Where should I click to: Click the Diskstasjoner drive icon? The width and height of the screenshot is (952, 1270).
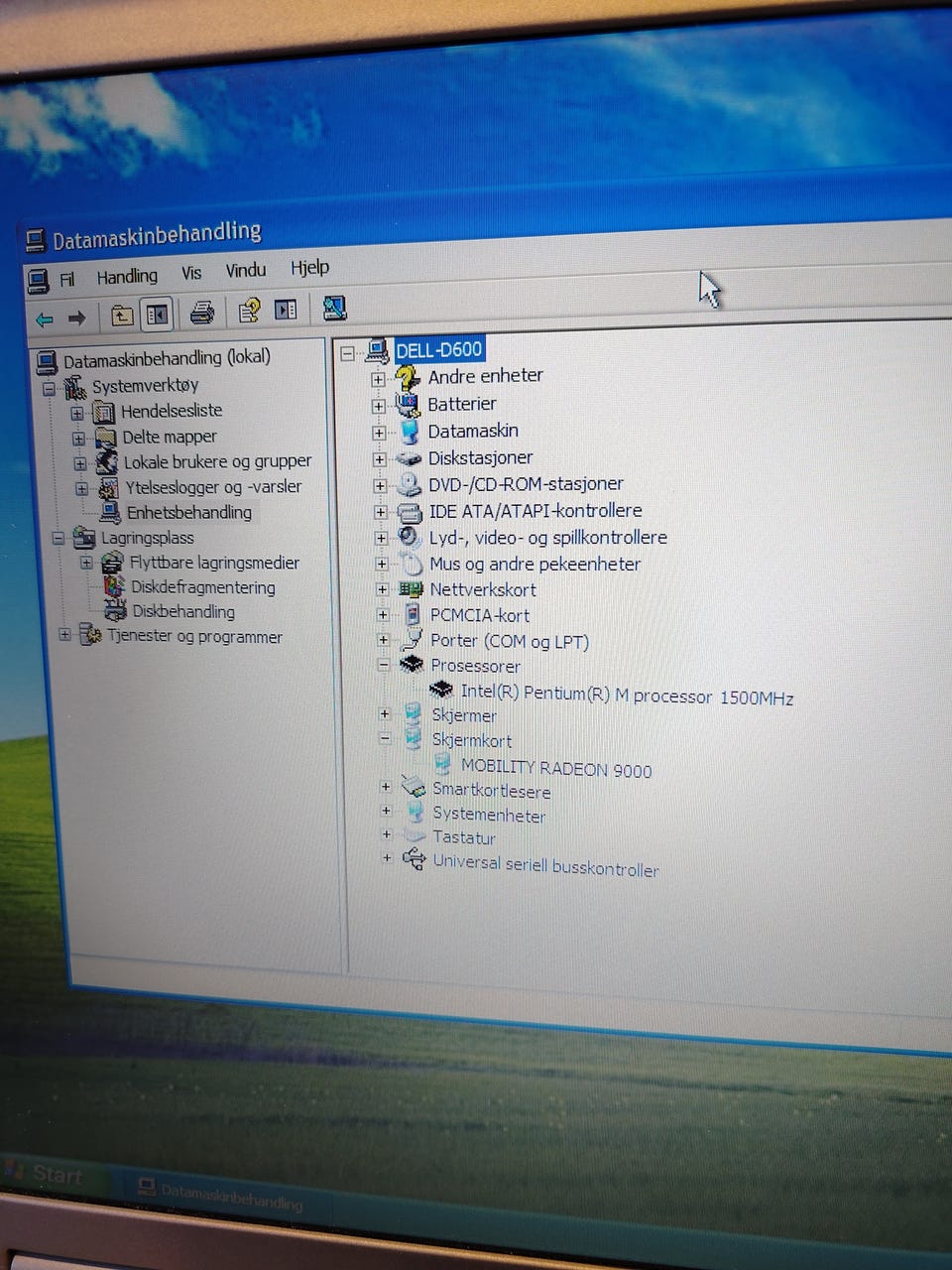[409, 458]
